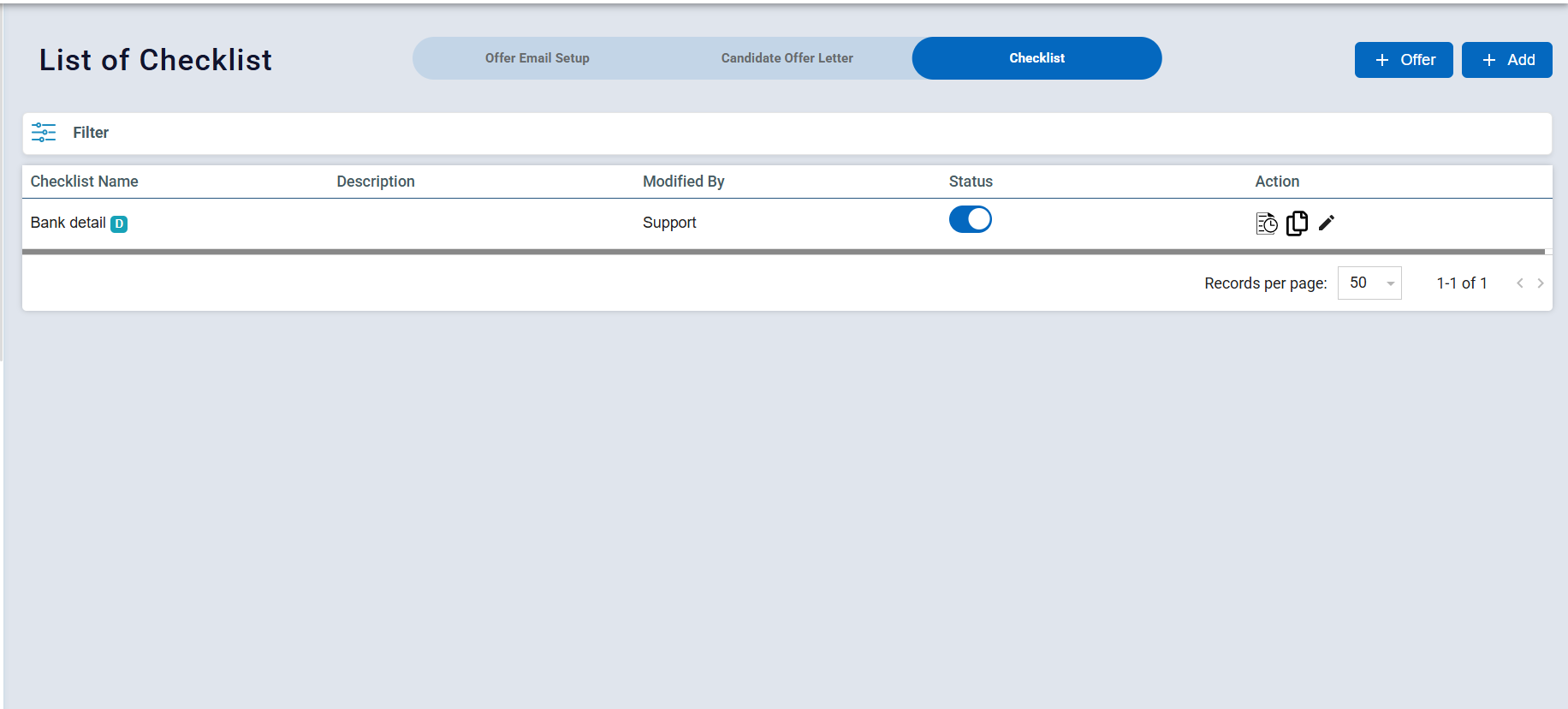The image size is (1568, 709).
Task: Open history log for Bank detail
Action: point(1267,223)
